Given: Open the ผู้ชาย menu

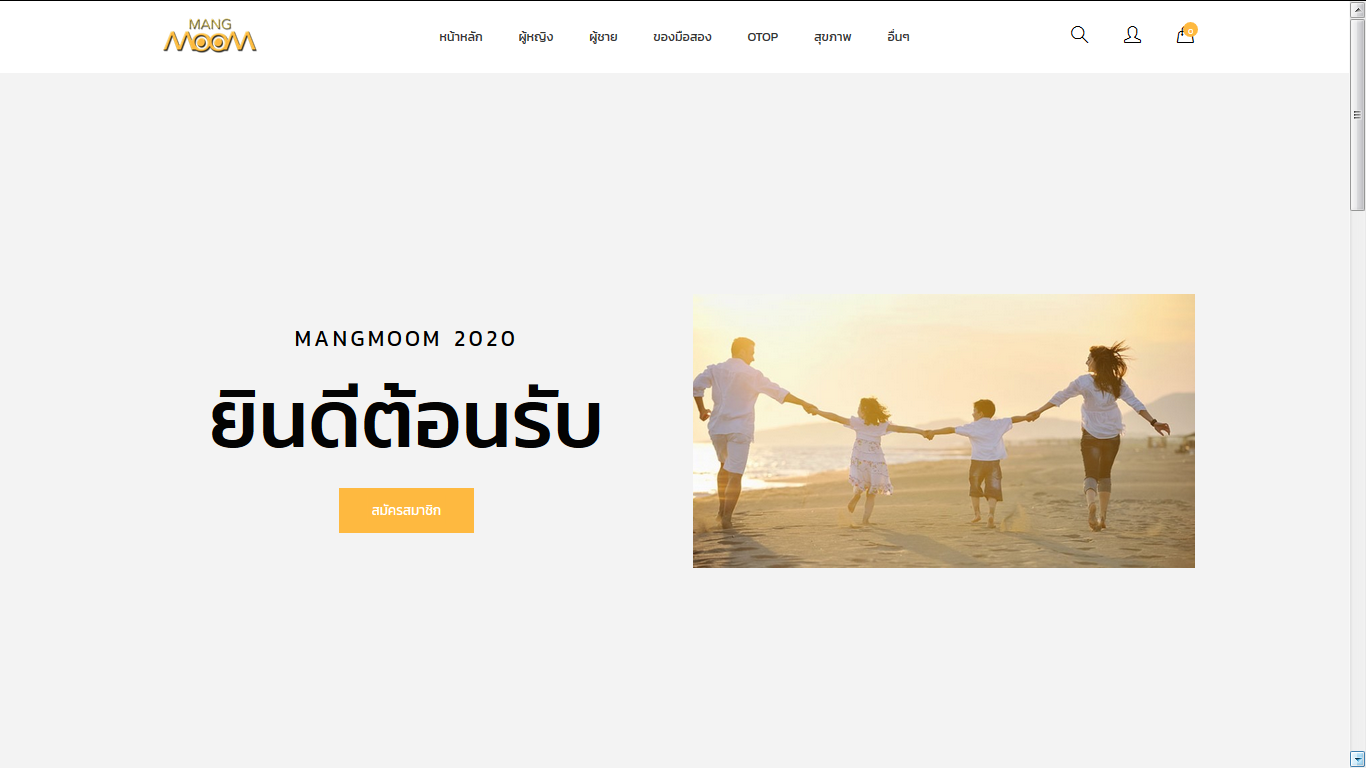Looking at the screenshot, I should (603, 37).
